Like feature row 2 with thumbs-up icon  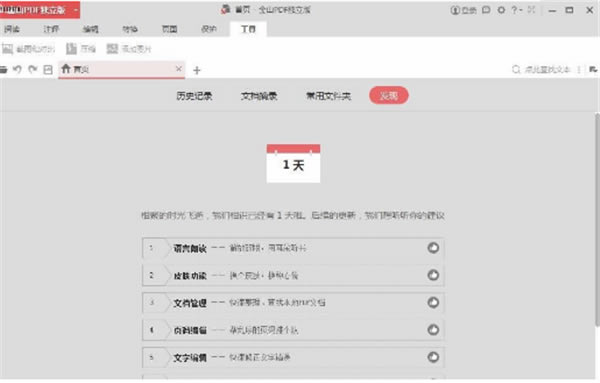433,275
